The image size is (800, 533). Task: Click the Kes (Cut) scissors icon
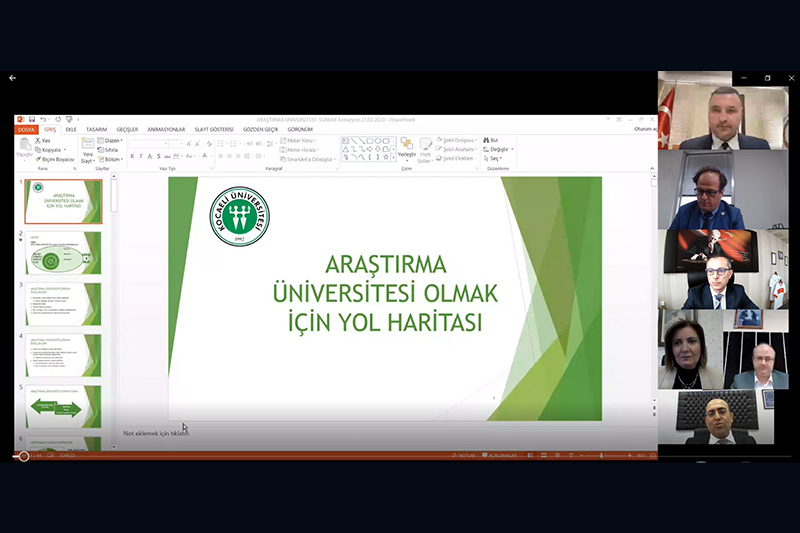point(45,140)
